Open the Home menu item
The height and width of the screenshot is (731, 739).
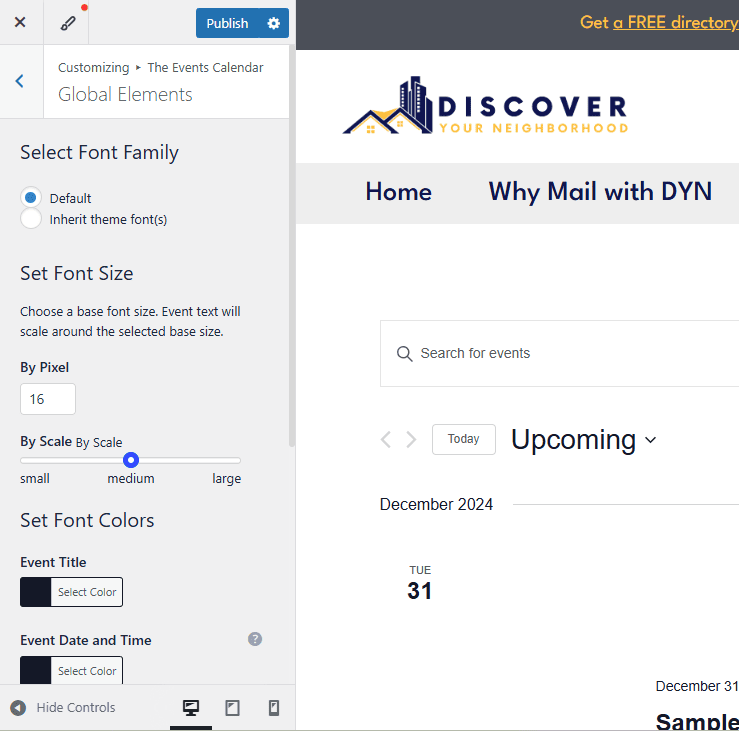(x=398, y=192)
